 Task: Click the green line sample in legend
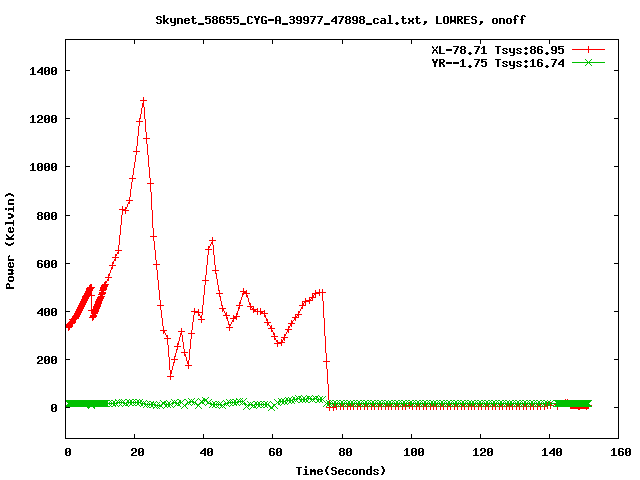[588, 63]
